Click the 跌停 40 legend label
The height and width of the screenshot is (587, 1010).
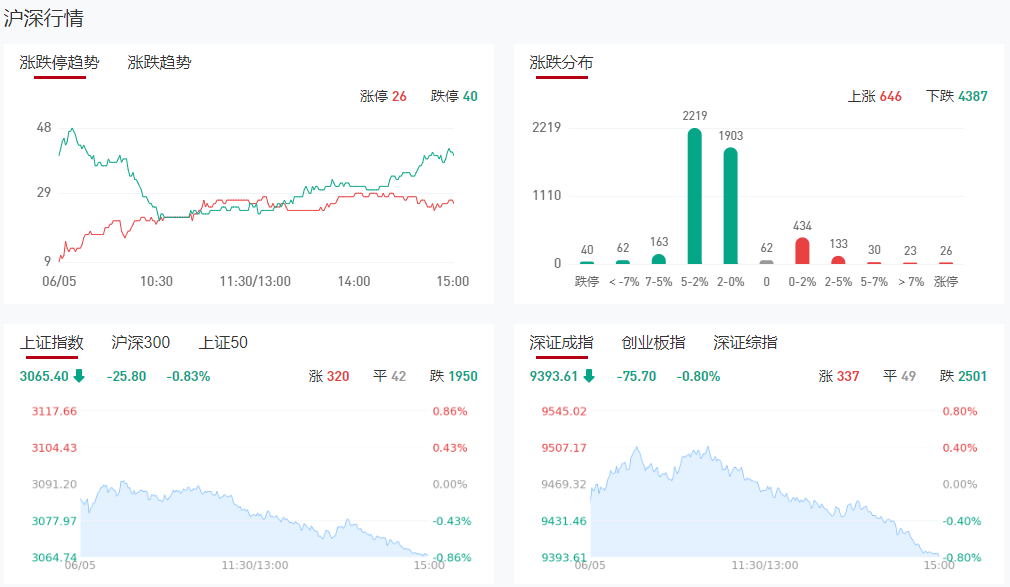454,96
